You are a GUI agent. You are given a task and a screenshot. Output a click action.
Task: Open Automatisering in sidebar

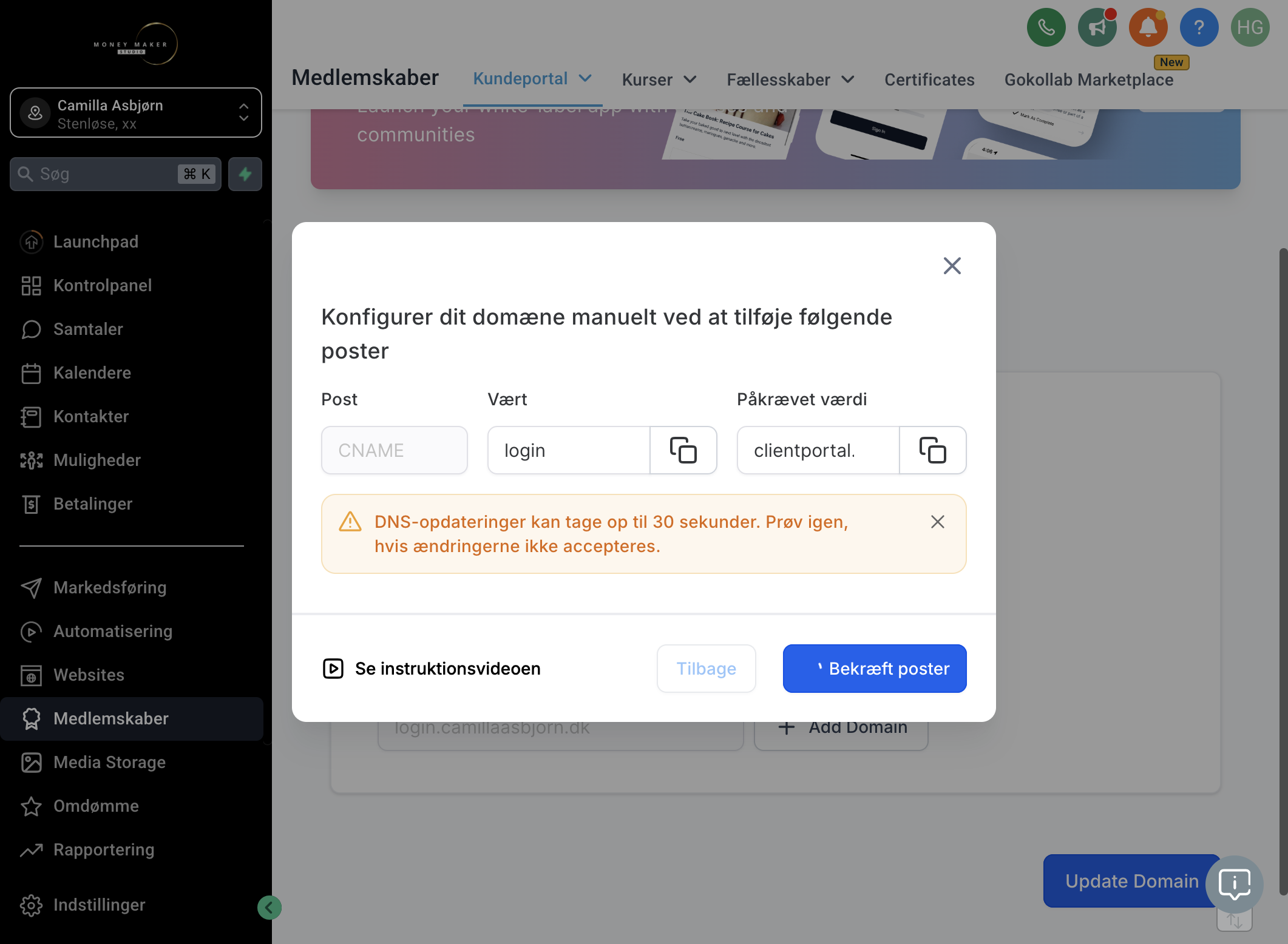pos(132,631)
